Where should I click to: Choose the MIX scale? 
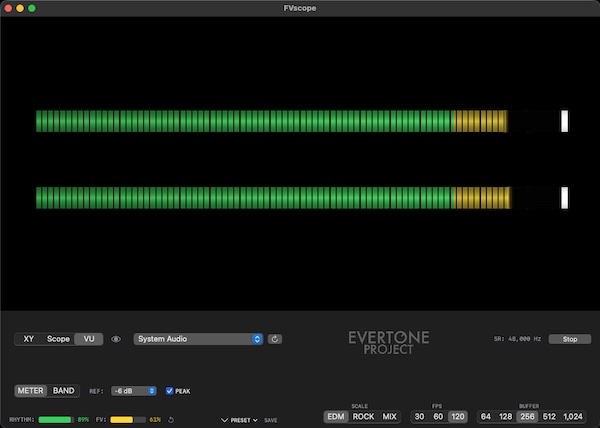(x=390, y=417)
